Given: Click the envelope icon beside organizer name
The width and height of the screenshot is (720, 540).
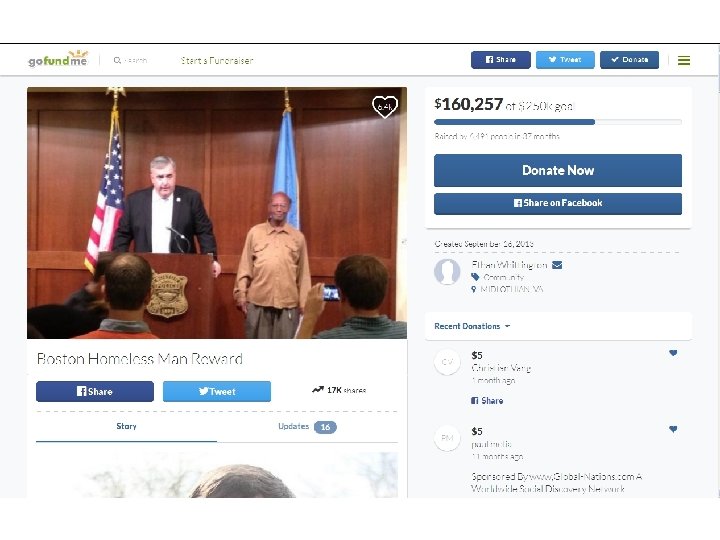Looking at the screenshot, I should coord(557,265).
